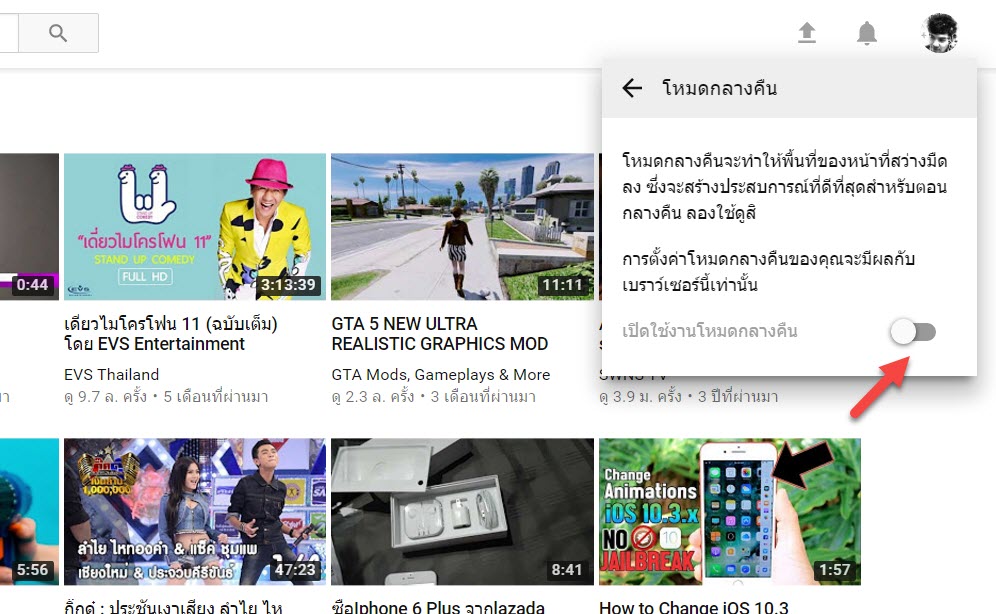Open the upload video icon
The height and width of the screenshot is (614, 996).
[806, 33]
